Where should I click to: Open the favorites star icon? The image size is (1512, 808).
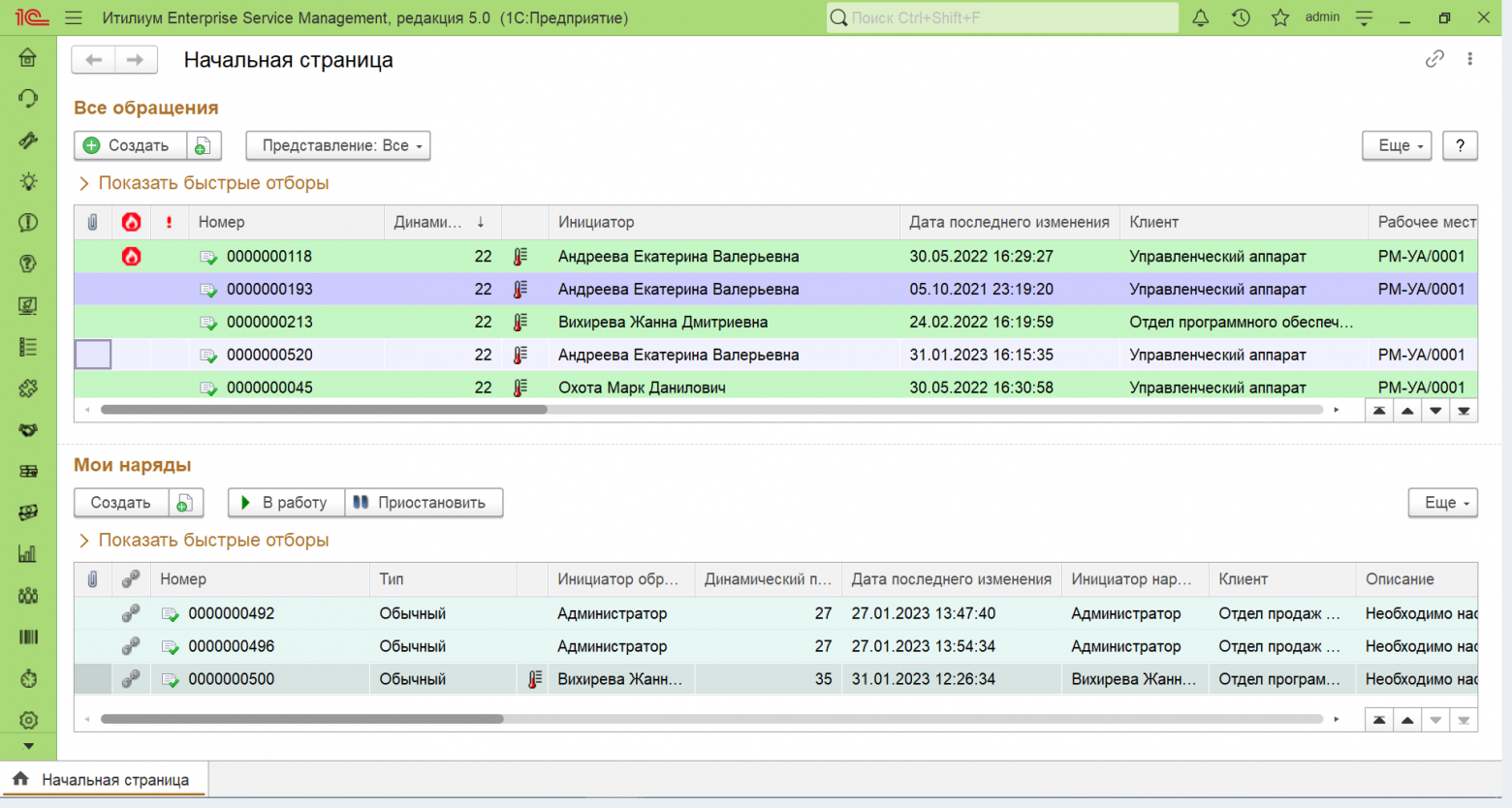pyautogui.click(x=1280, y=17)
